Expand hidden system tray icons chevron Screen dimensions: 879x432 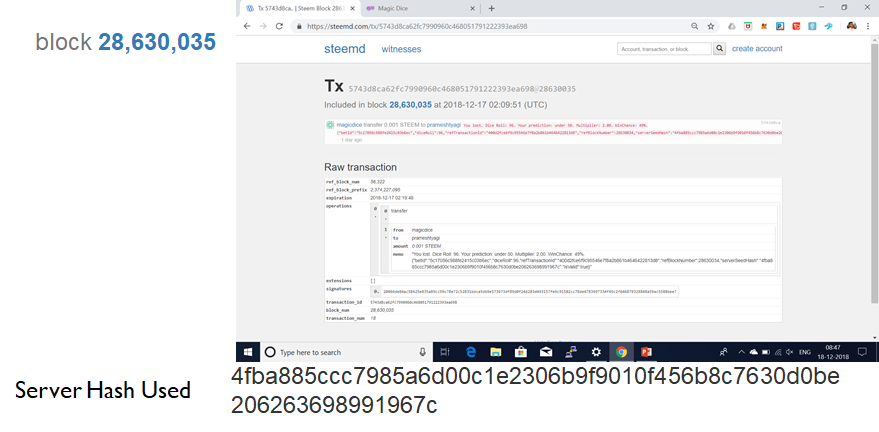pos(741,352)
